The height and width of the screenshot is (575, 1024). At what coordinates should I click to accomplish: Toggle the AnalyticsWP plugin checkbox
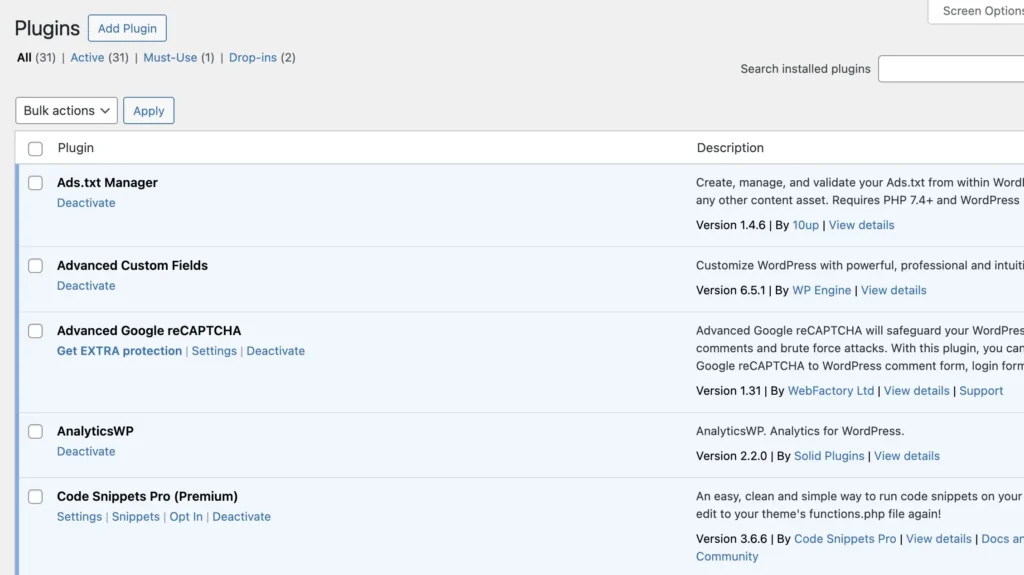[35, 432]
